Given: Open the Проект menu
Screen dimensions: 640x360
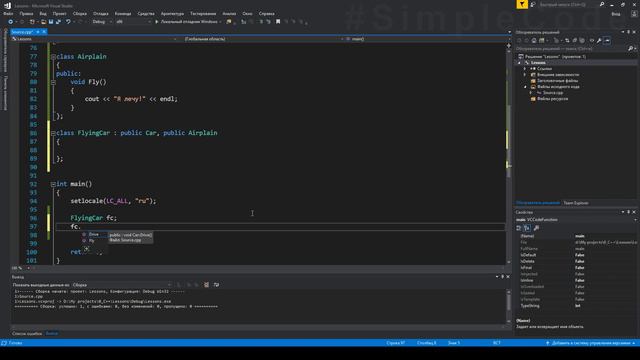Looking at the screenshot, I should coord(59,13).
